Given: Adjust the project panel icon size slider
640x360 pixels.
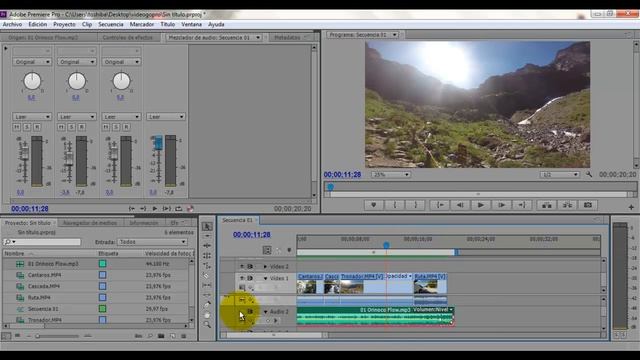Looking at the screenshot, I should point(38,336).
